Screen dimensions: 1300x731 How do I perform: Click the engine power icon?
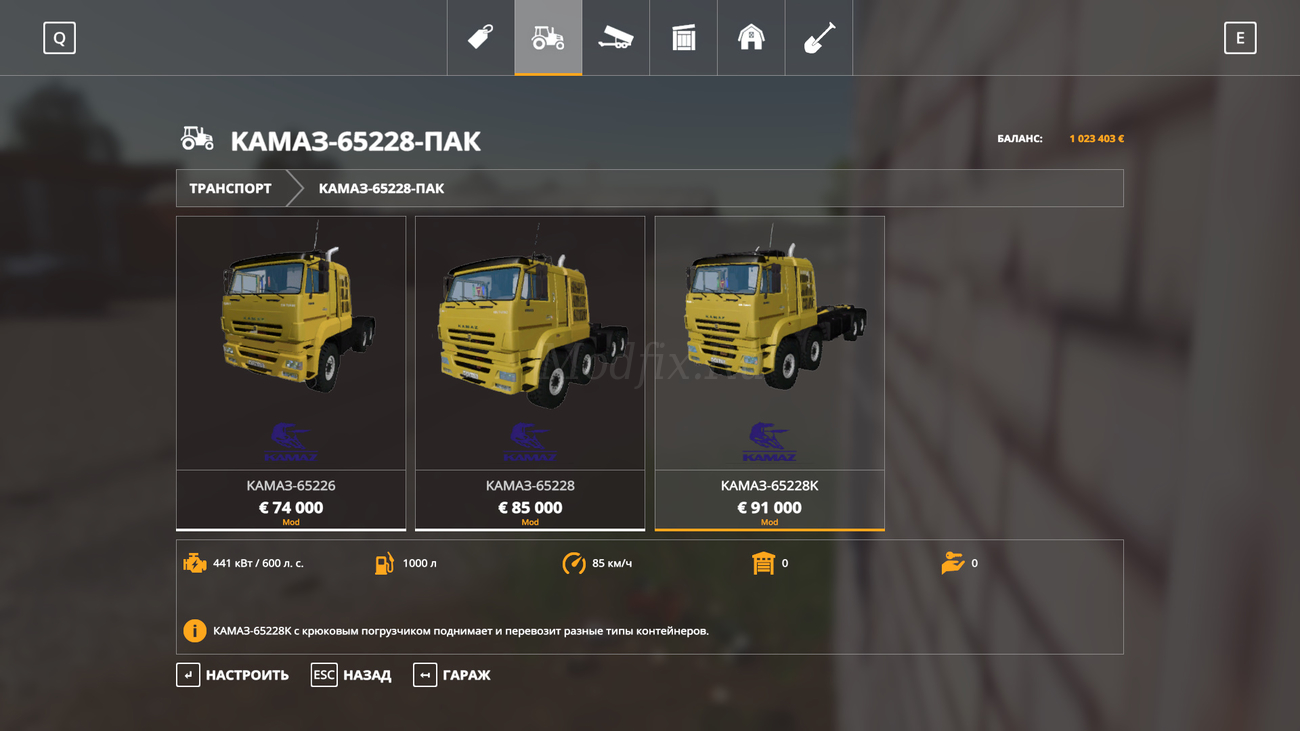[x=195, y=563]
